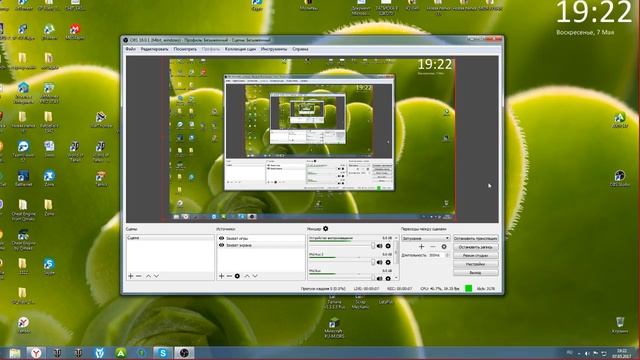Select the Сцена entry in scenes list
The width and height of the screenshot is (640, 360).
coord(170,238)
